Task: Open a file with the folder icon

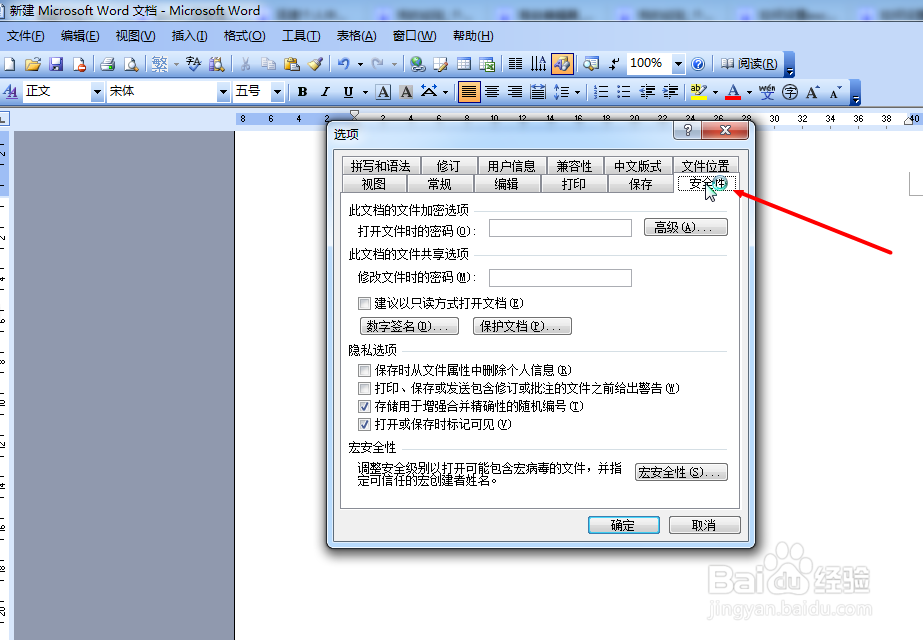Action: [x=33, y=64]
